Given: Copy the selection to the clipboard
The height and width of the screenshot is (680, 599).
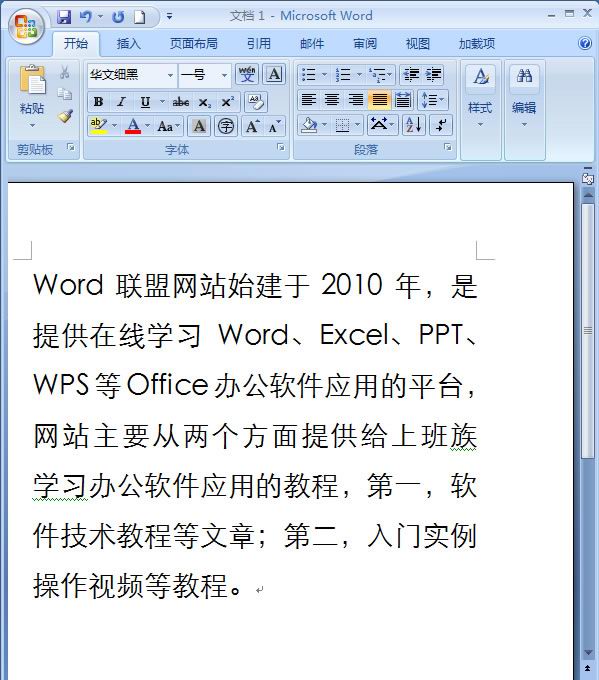Looking at the screenshot, I should 65,93.
